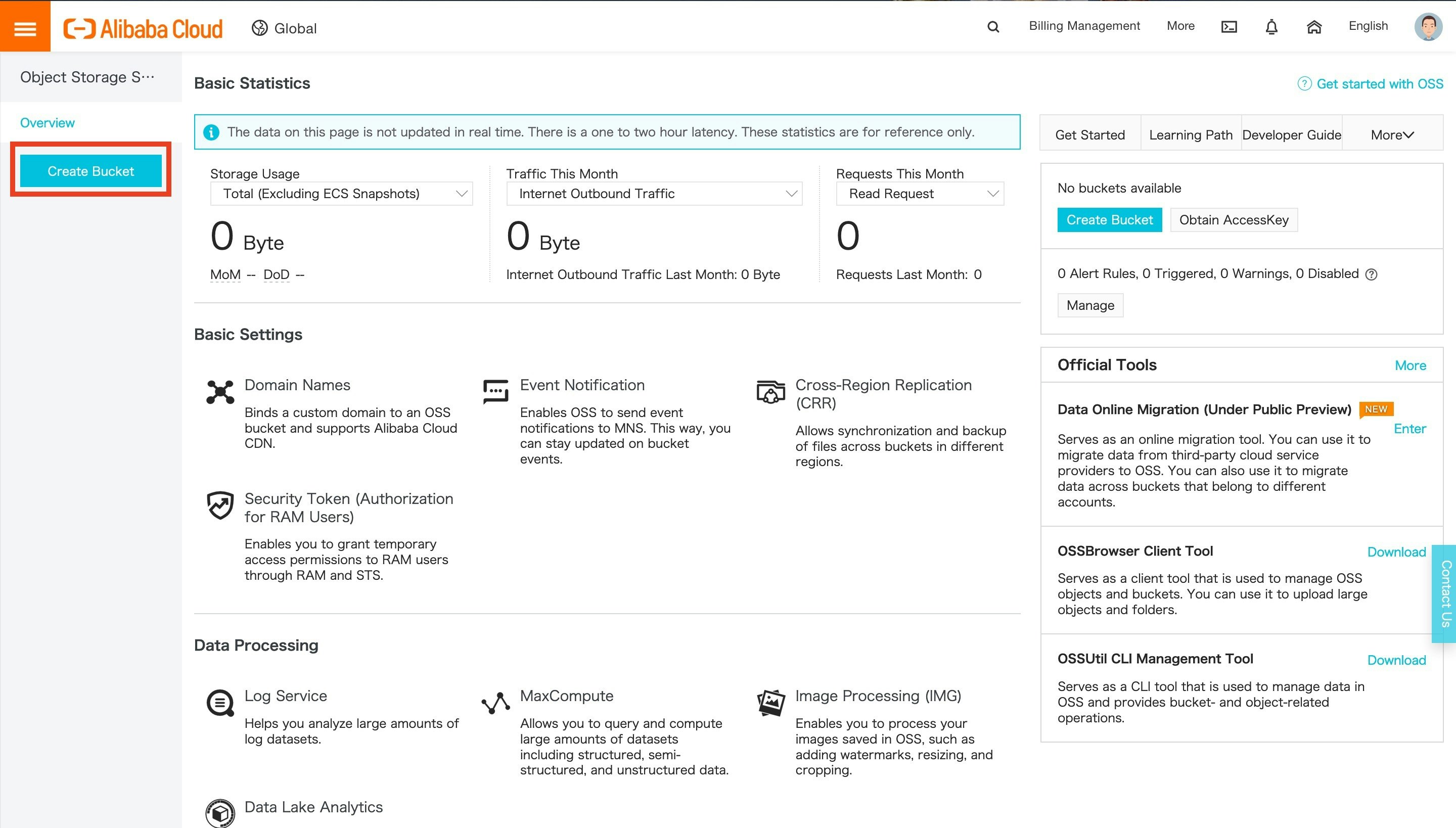Screen dimensions: 1456x828
Task: Launch the Cloud Shell terminal icon
Action: click(1228, 27)
